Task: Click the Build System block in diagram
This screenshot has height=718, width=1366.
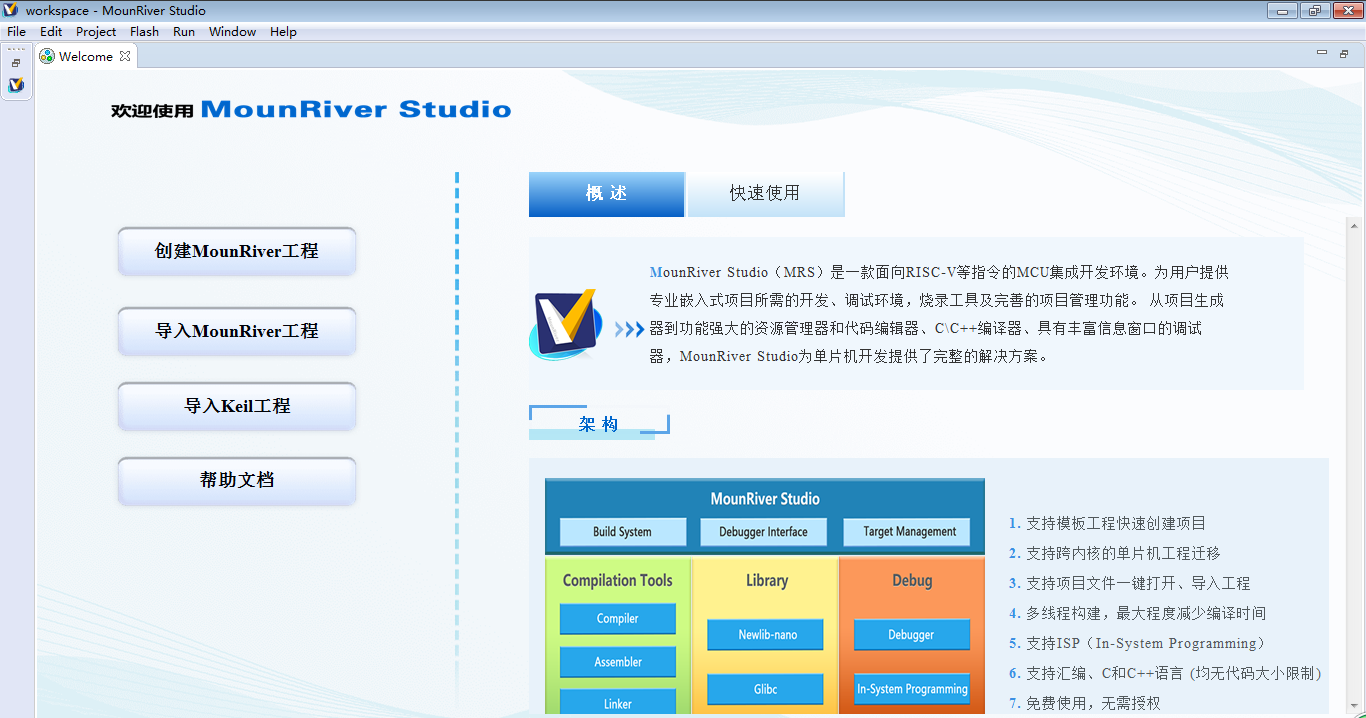Action: [622, 532]
